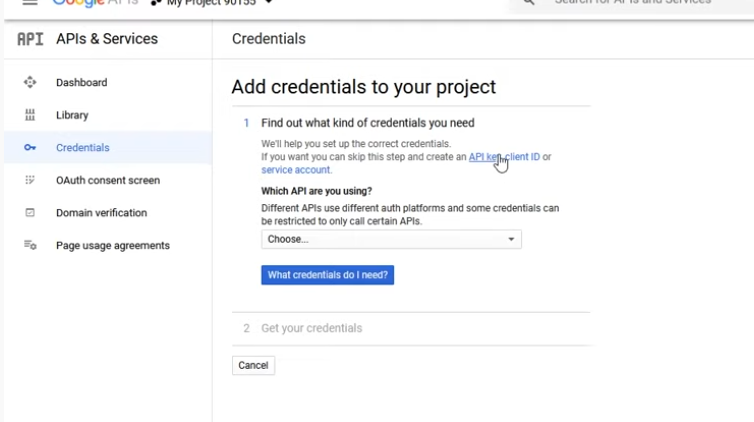Click the API logo beside APIs & Services
The height and width of the screenshot is (422, 754).
click(x=30, y=39)
